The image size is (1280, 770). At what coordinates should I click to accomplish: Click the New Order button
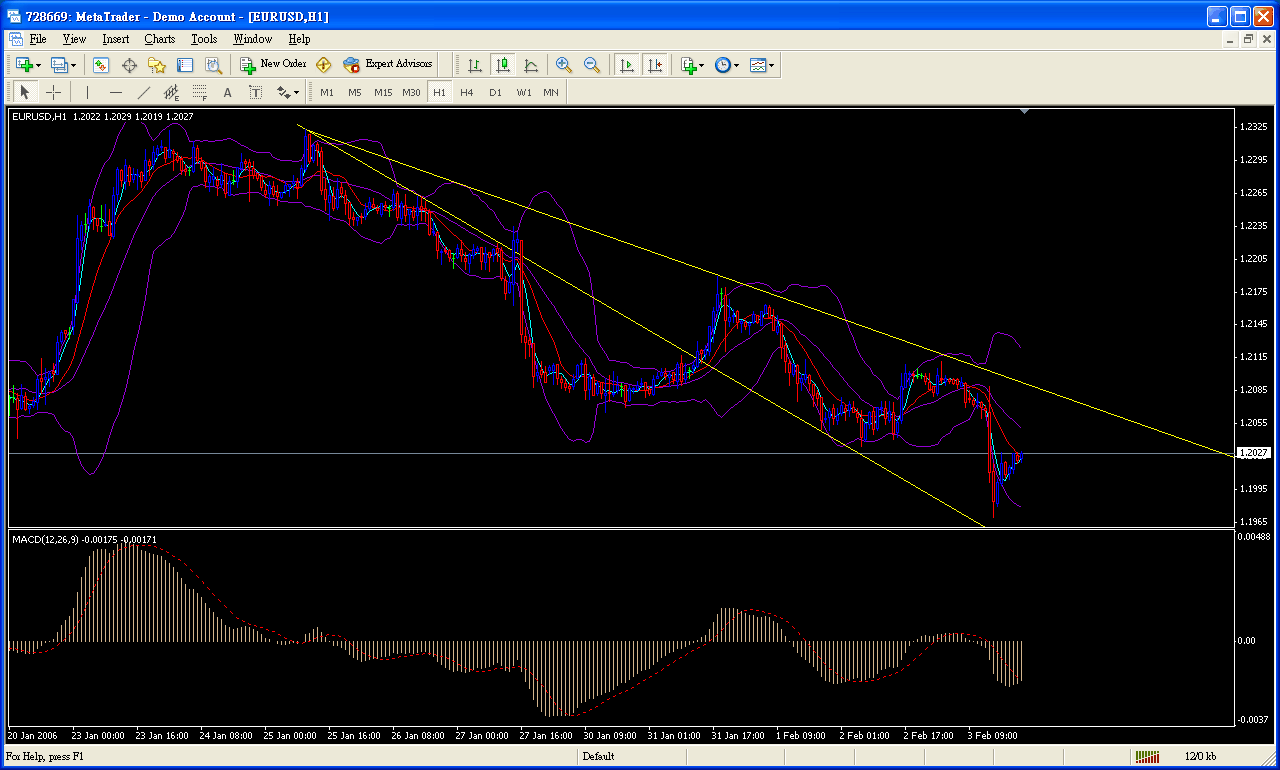(x=273, y=65)
